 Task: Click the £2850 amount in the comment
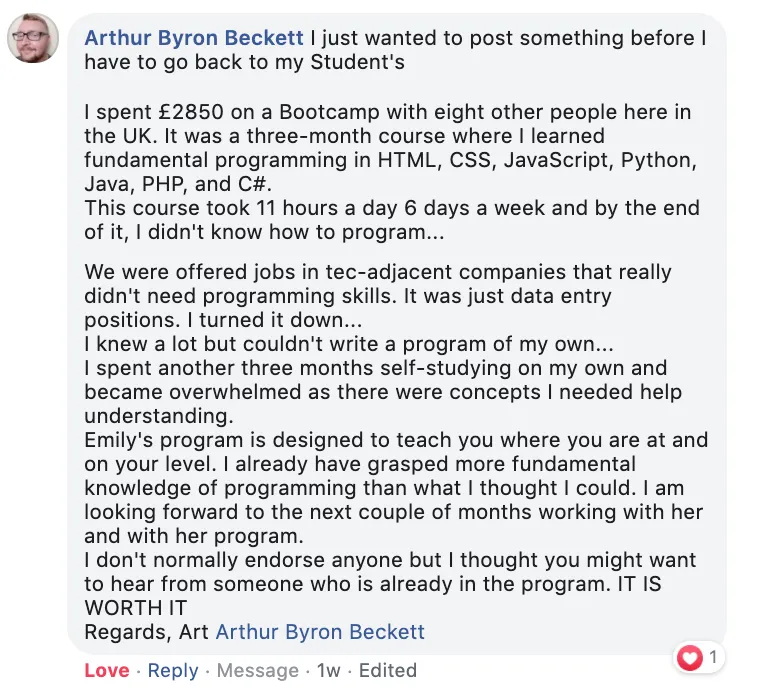pyautogui.click(x=191, y=112)
